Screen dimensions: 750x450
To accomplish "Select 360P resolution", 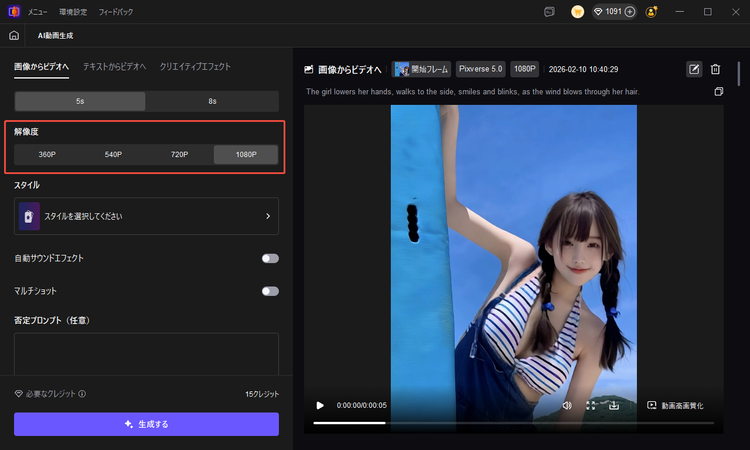I will point(47,154).
